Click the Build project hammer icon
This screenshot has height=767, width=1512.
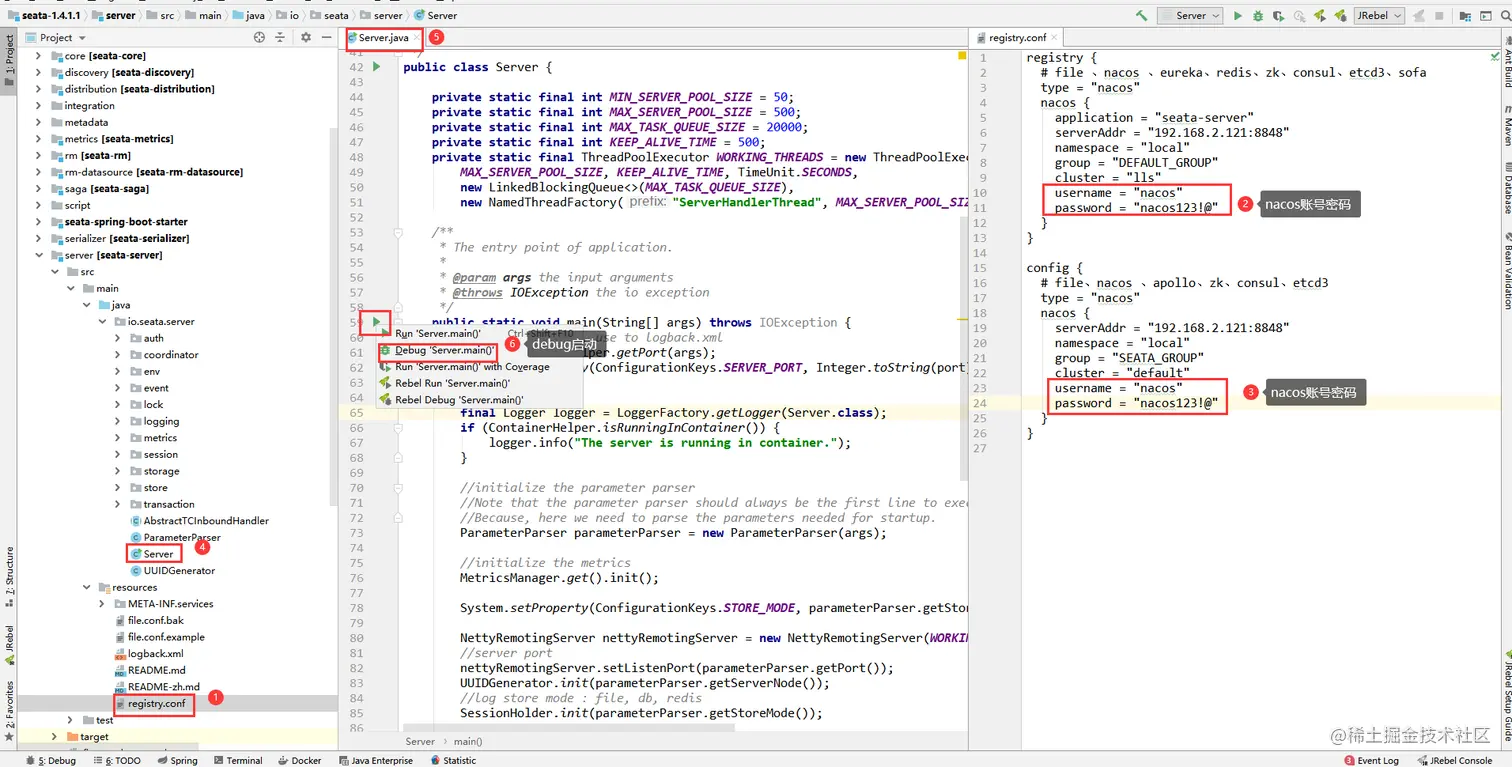click(1141, 16)
